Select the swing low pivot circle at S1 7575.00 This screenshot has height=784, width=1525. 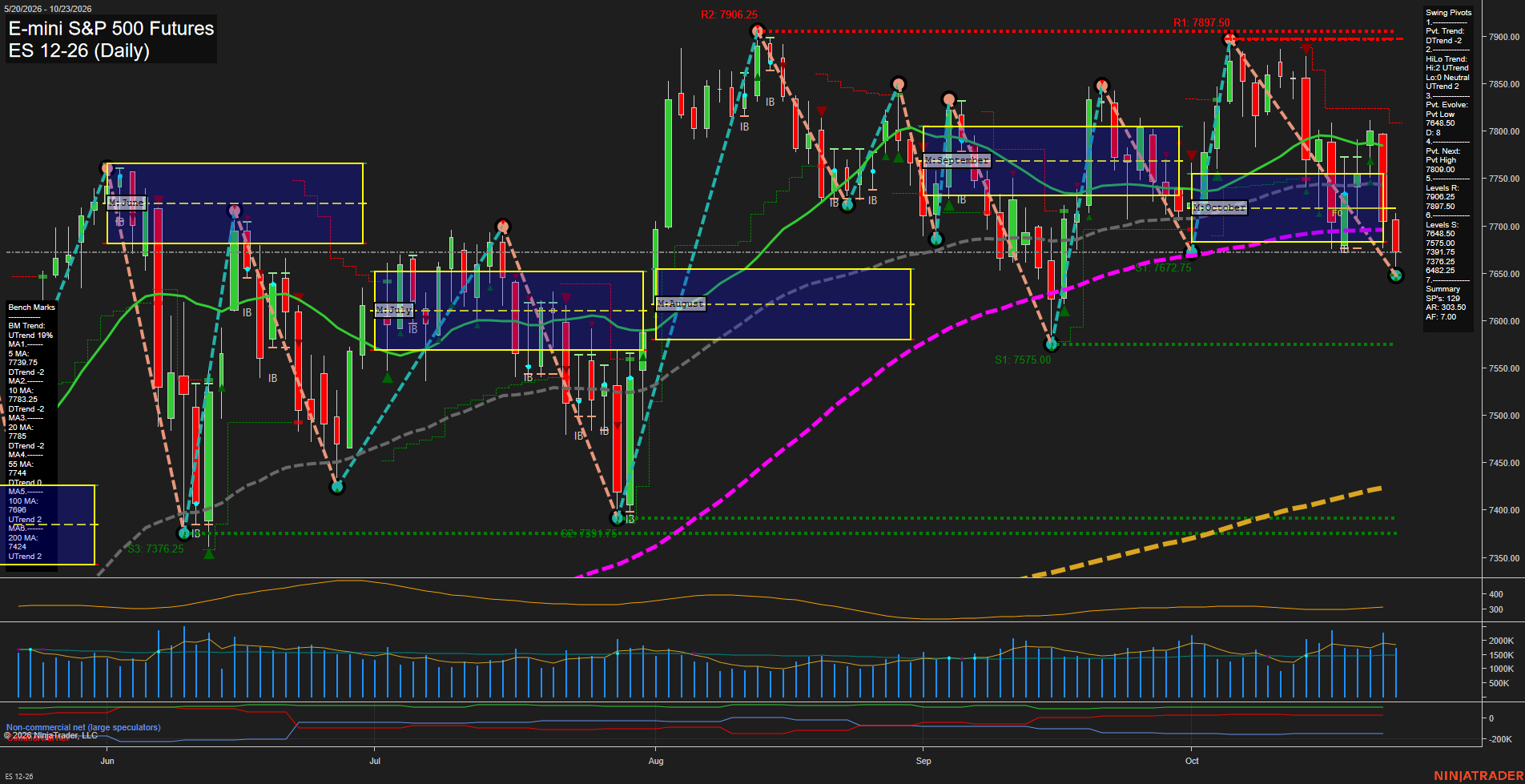tap(1052, 344)
